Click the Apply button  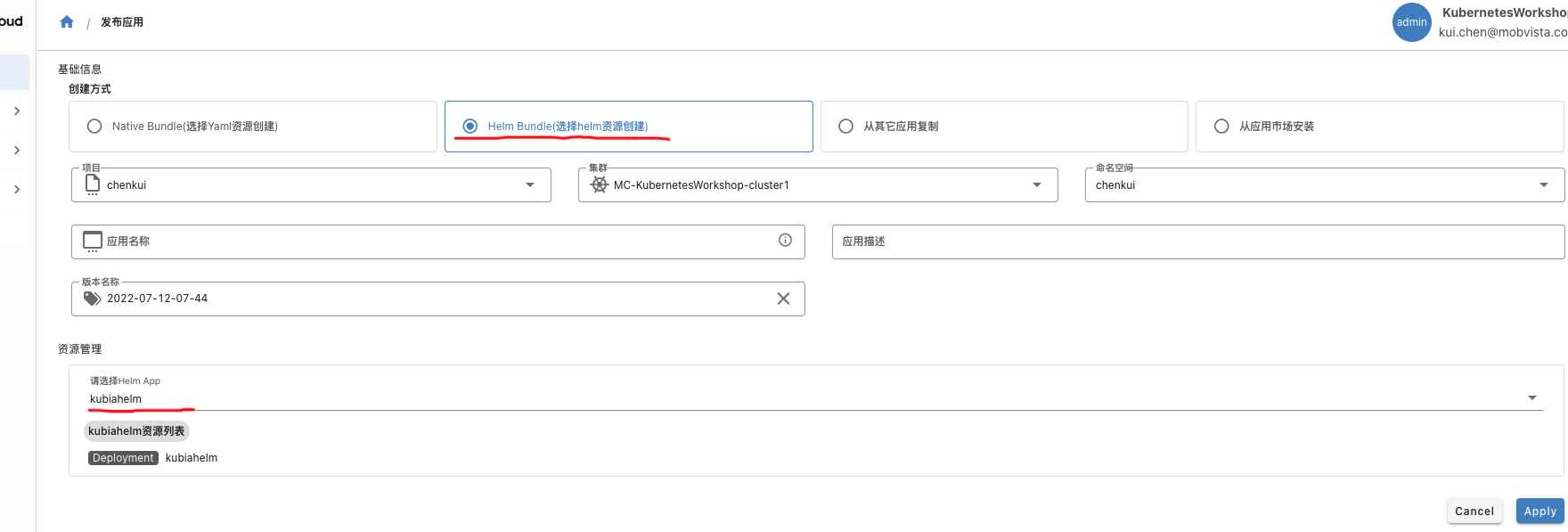tap(1539, 511)
